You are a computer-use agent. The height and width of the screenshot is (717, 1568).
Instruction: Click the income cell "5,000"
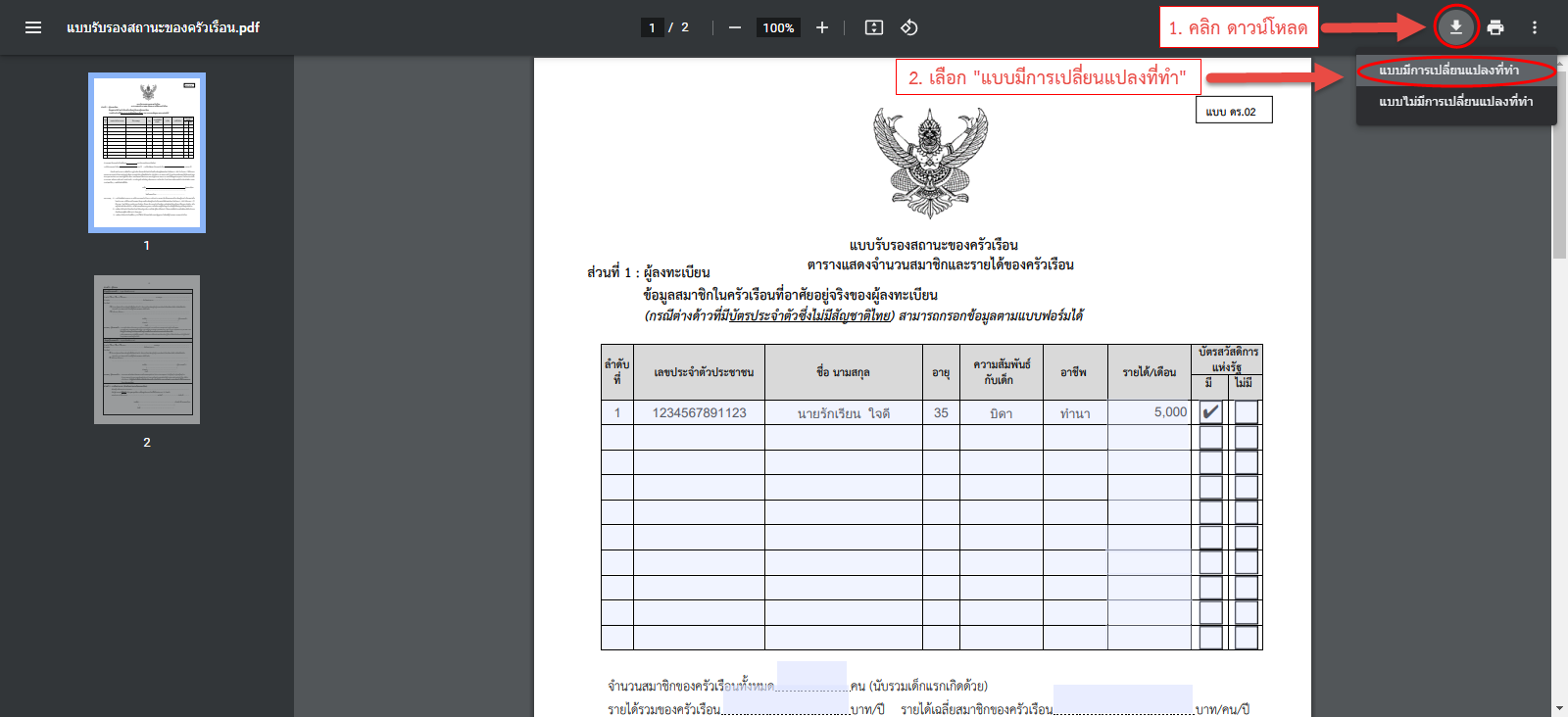[1150, 412]
